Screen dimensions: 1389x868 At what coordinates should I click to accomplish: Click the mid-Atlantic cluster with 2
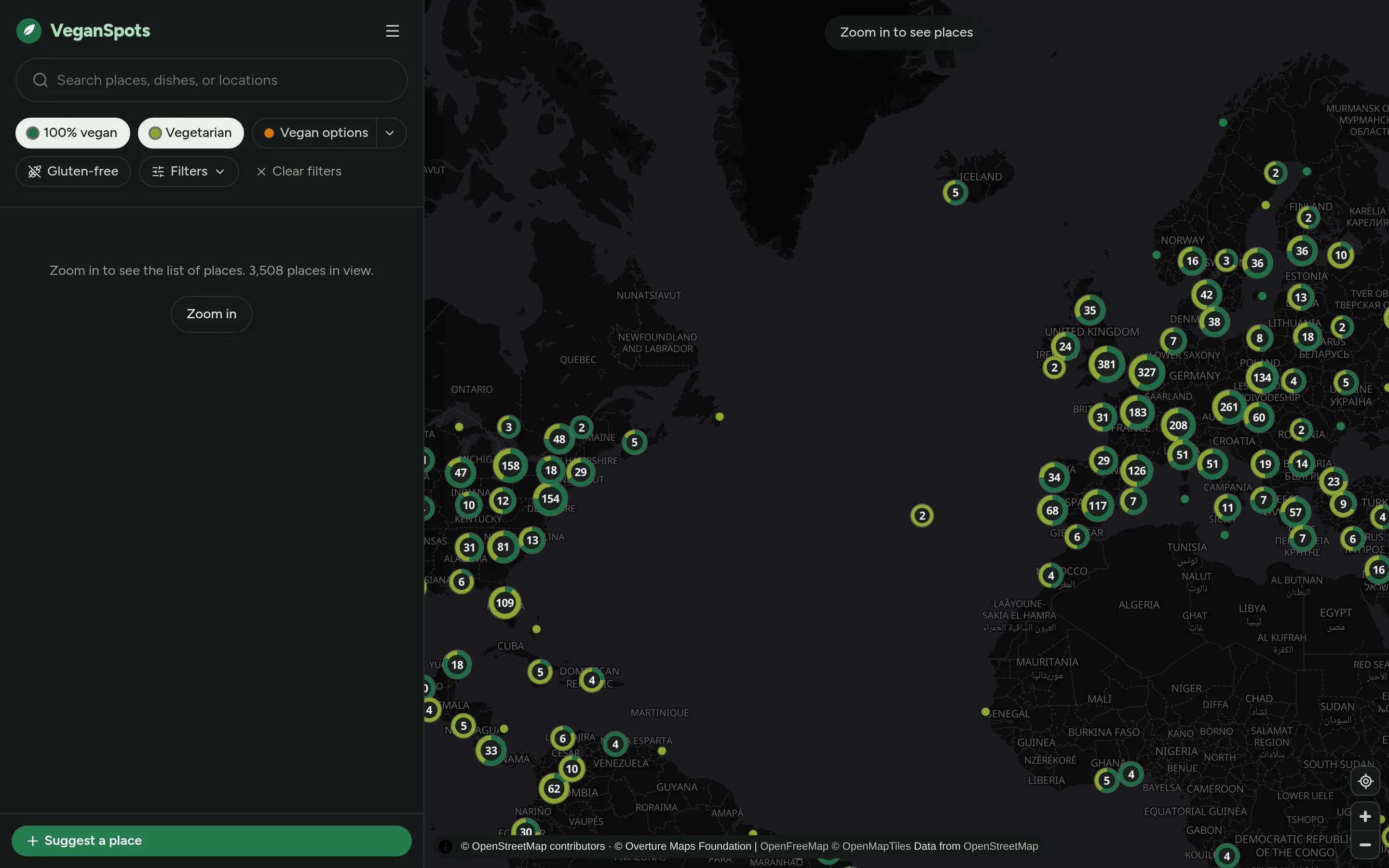point(922,515)
